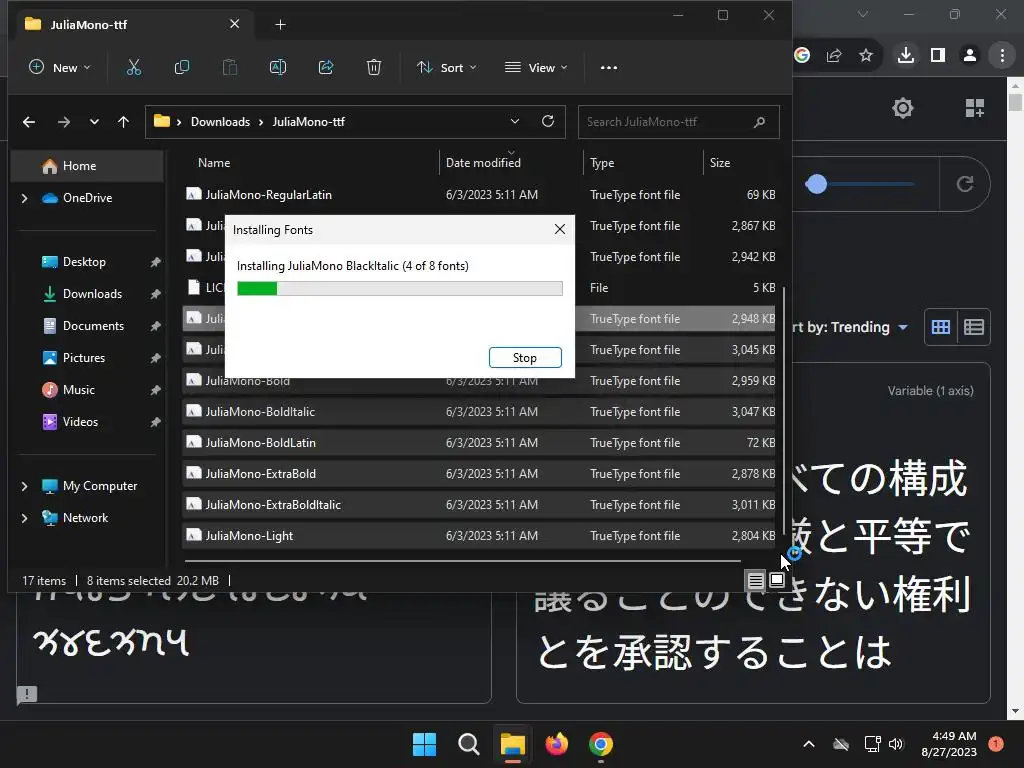
Task: Expand My Computer tree node
Action: 24,486
